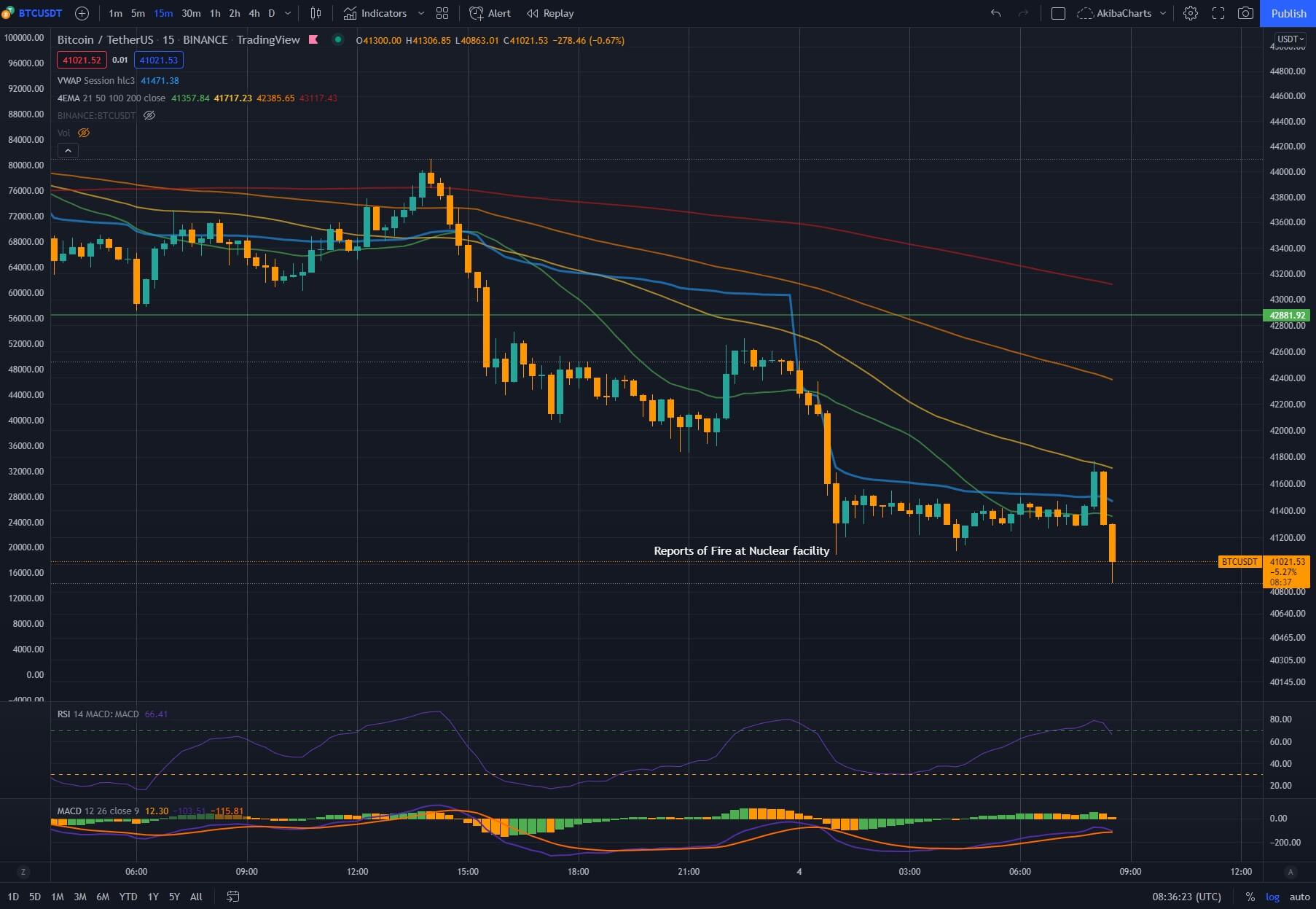Image resolution: width=1316 pixels, height=909 pixels.
Task: Toggle visibility of BINANCE:BTCUSDT overlay
Action: pyautogui.click(x=149, y=115)
